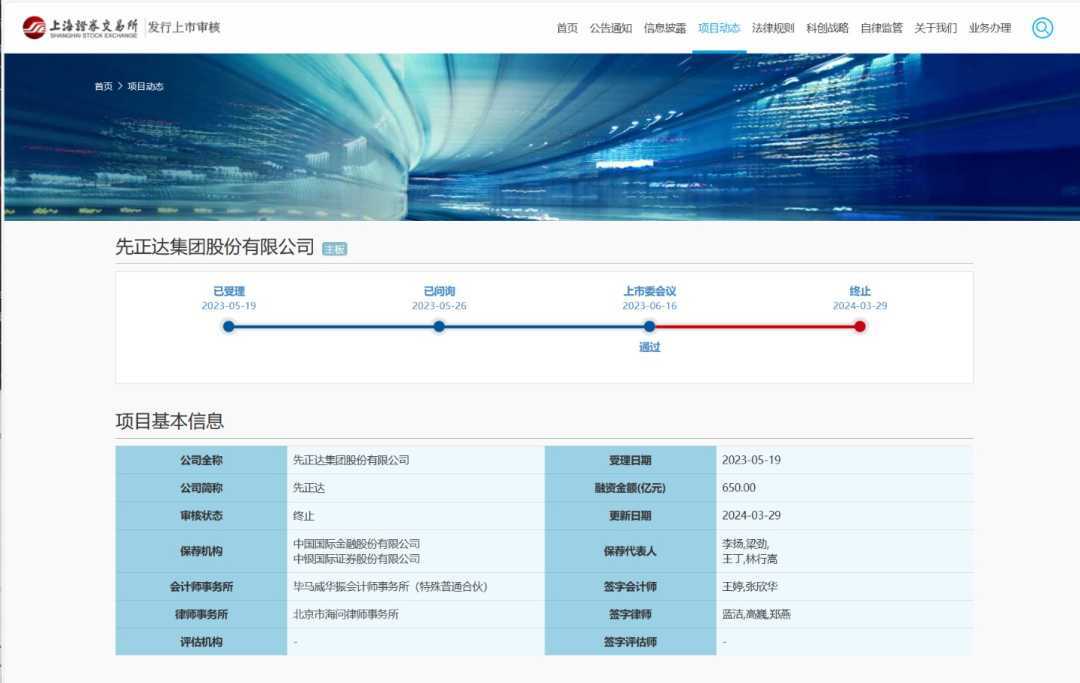Click the 更新日期 value 2024-03-29

point(751,516)
